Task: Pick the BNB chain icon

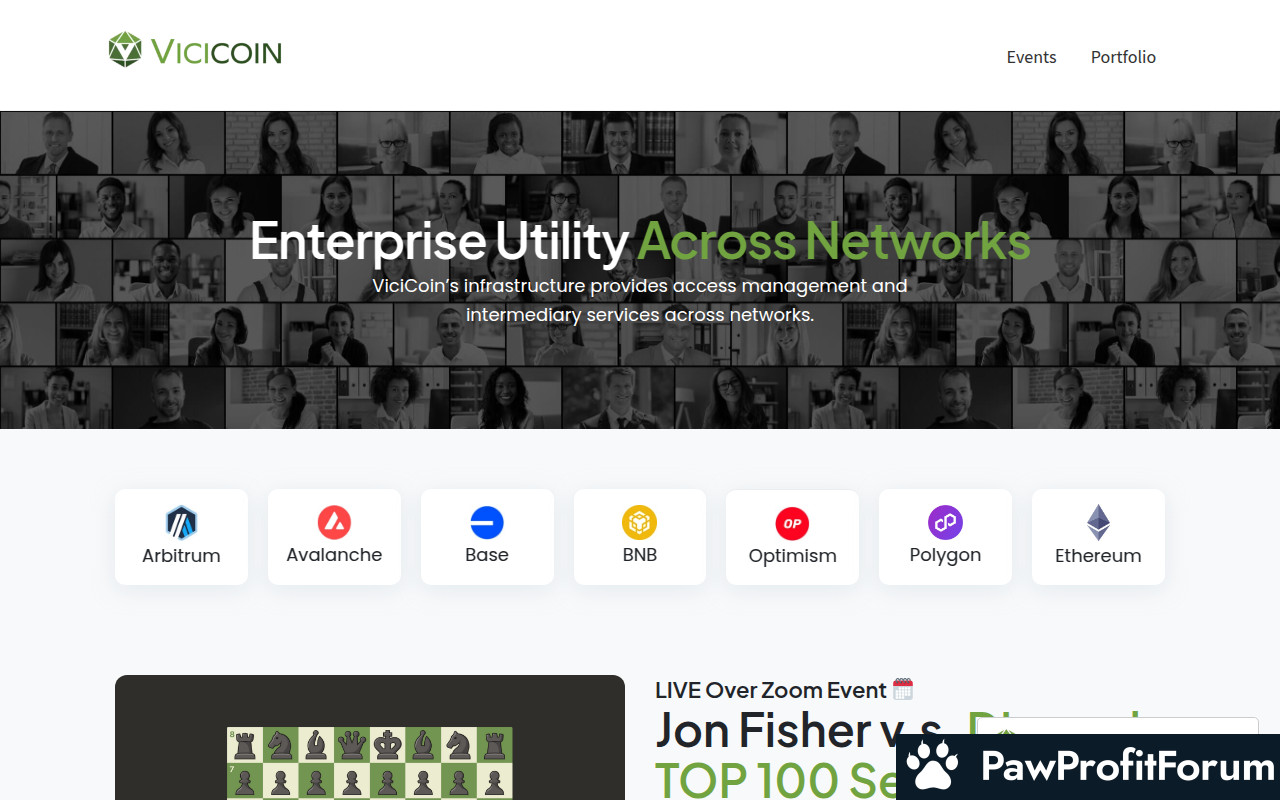Action: 639,522
